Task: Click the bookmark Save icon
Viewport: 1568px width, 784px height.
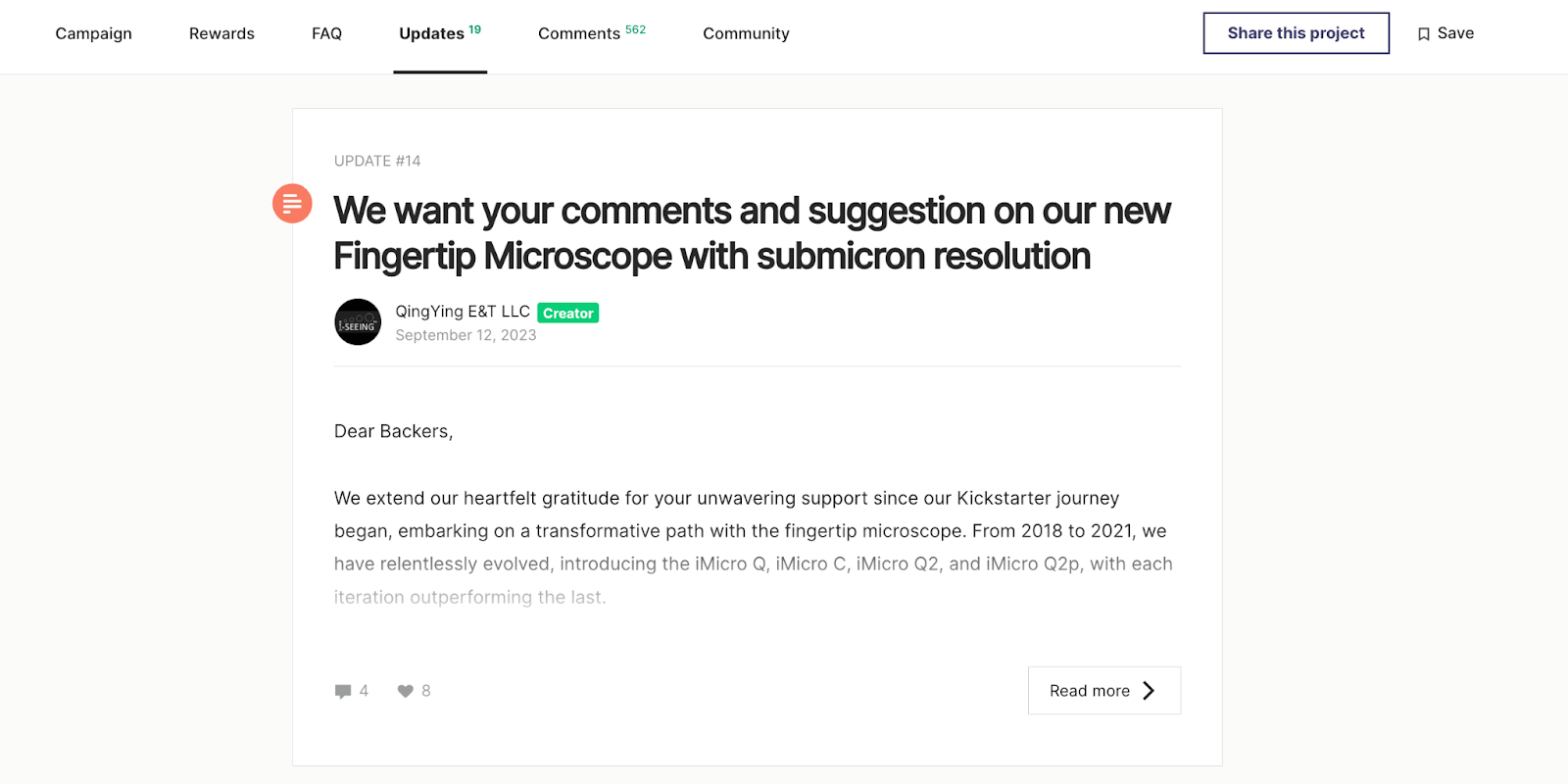Action: [1424, 34]
